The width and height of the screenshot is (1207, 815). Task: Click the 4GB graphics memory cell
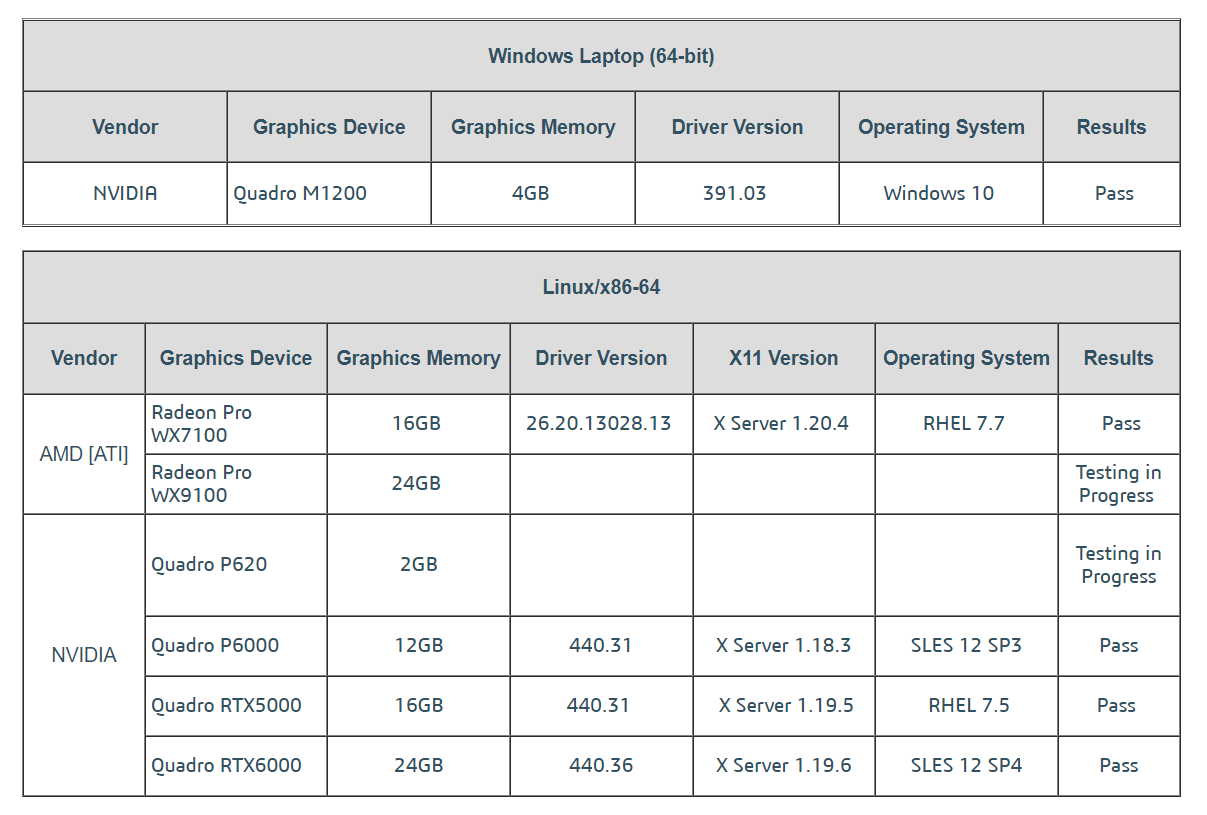pos(533,193)
